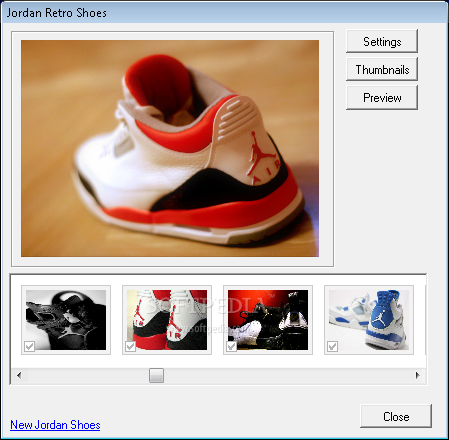Close the dialog with Close button
The height and width of the screenshot is (440, 449).
coord(396,416)
